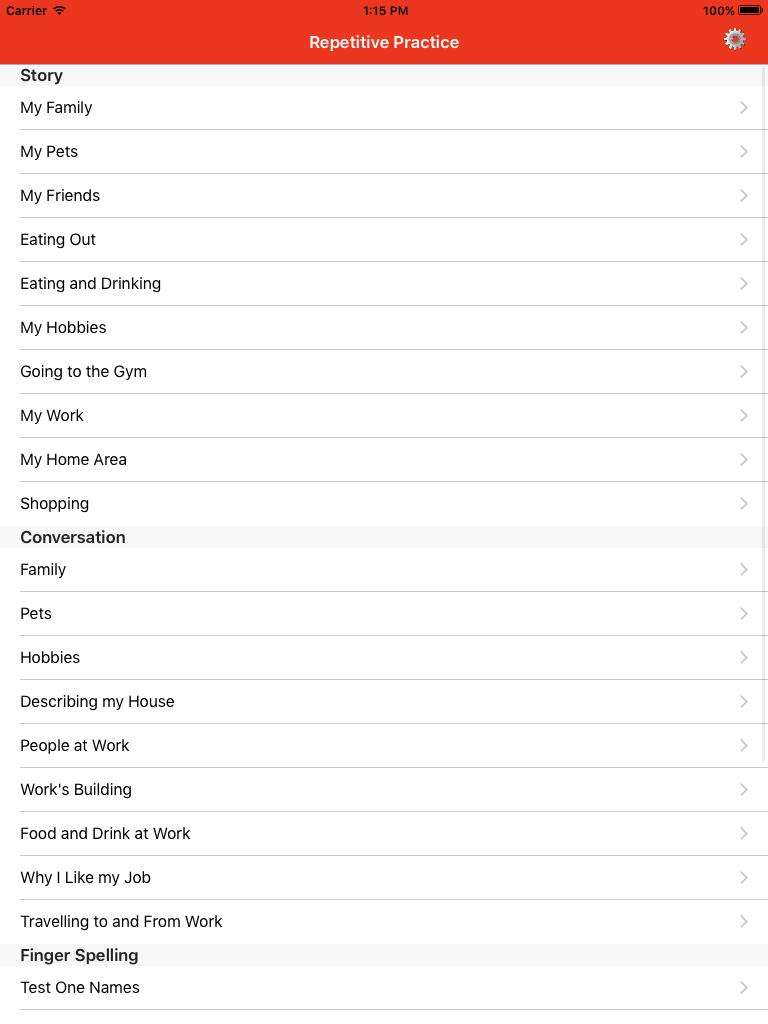The height and width of the screenshot is (1024, 768).
Task: Open My Hobbies story
Action: 384,327
